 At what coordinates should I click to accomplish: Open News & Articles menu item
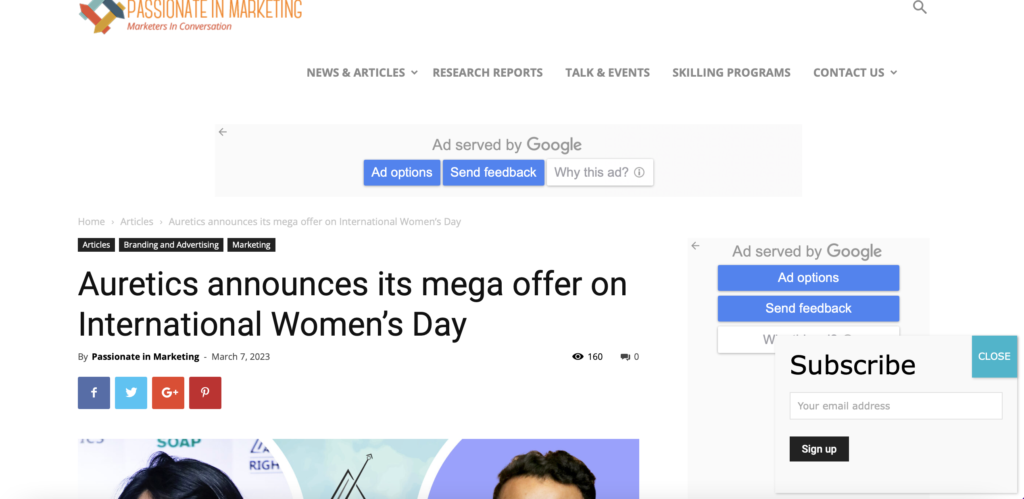tap(356, 72)
